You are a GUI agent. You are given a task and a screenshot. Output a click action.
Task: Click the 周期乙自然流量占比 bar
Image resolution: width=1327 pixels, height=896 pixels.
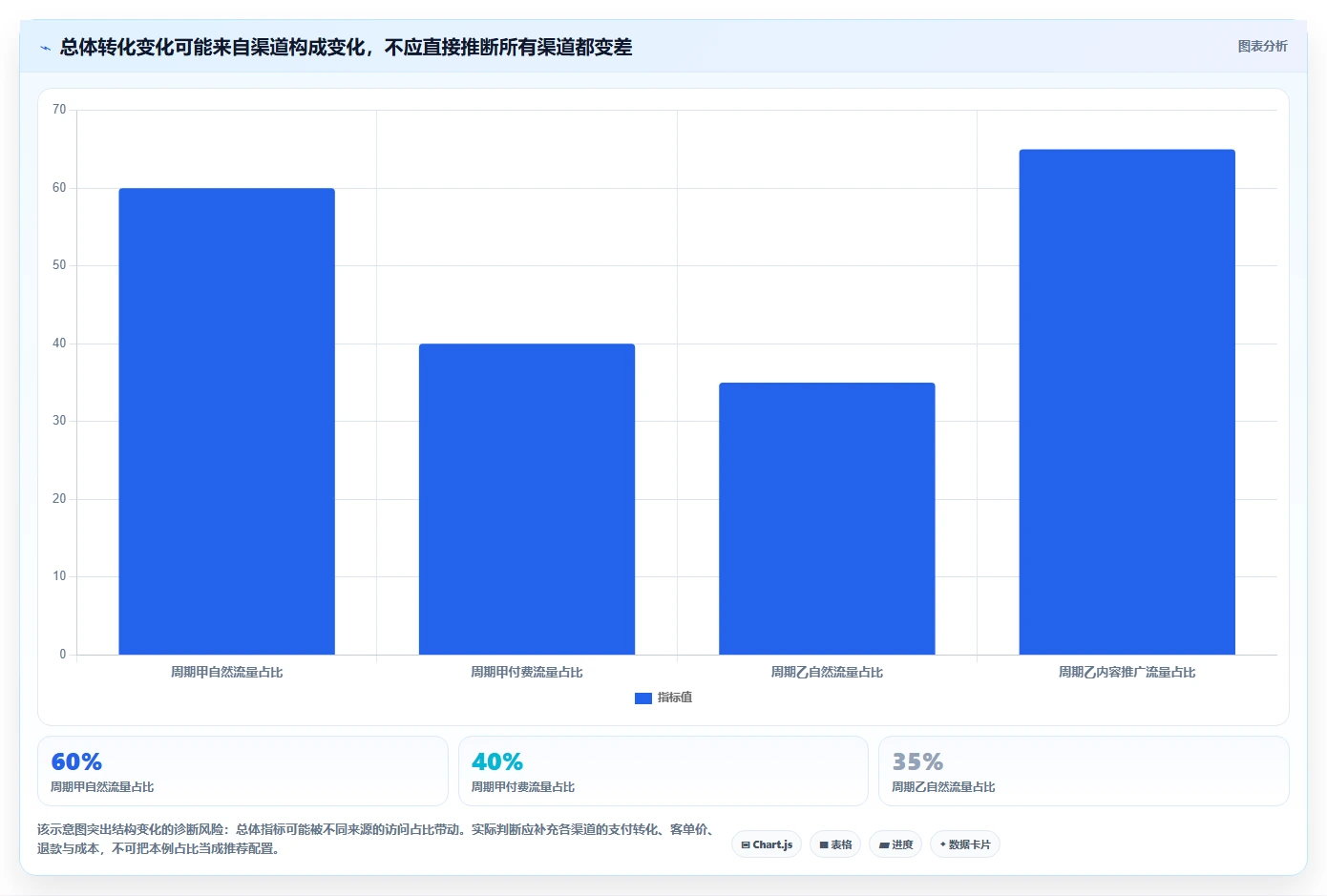click(827, 518)
